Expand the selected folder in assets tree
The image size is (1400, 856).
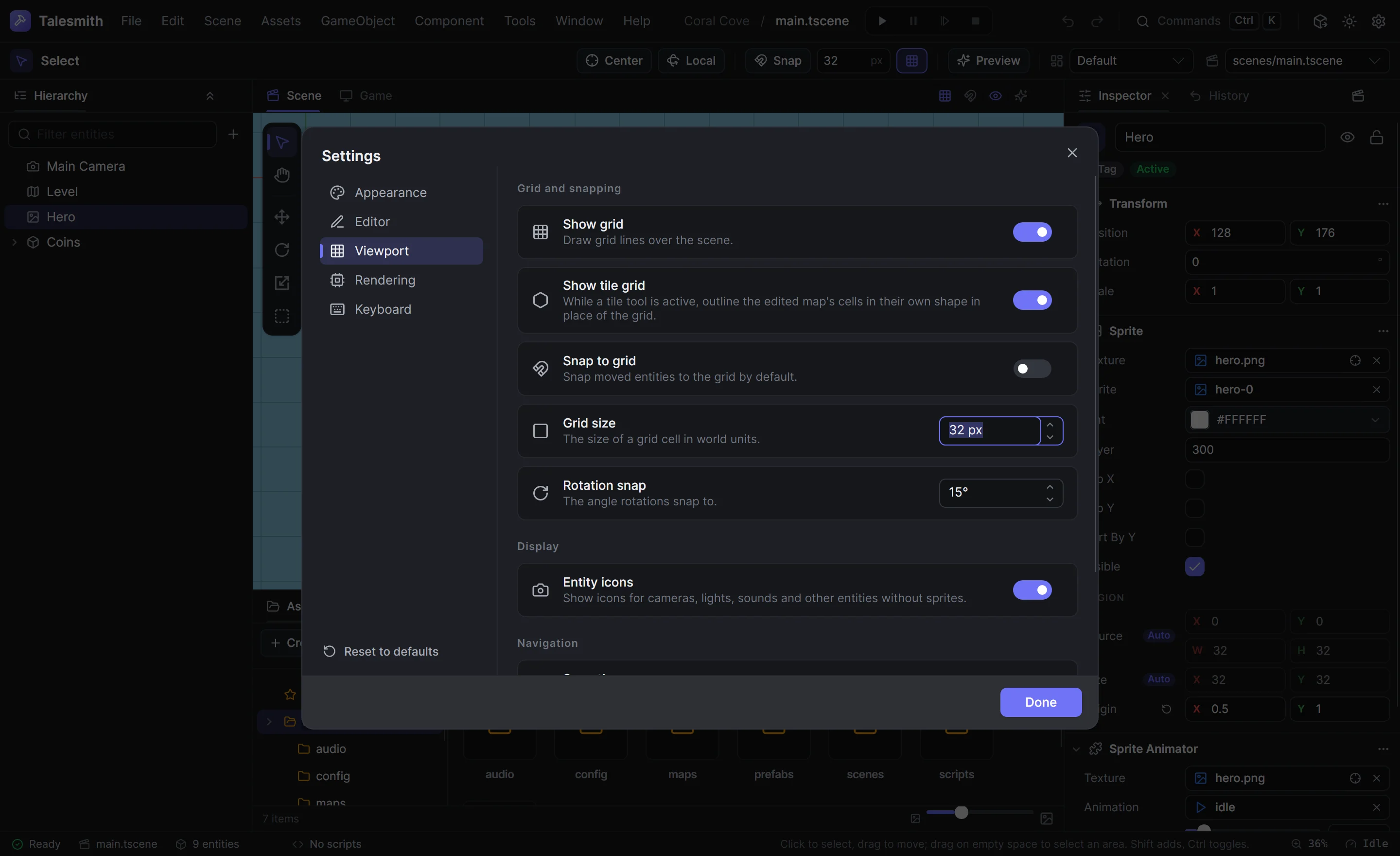click(269, 721)
